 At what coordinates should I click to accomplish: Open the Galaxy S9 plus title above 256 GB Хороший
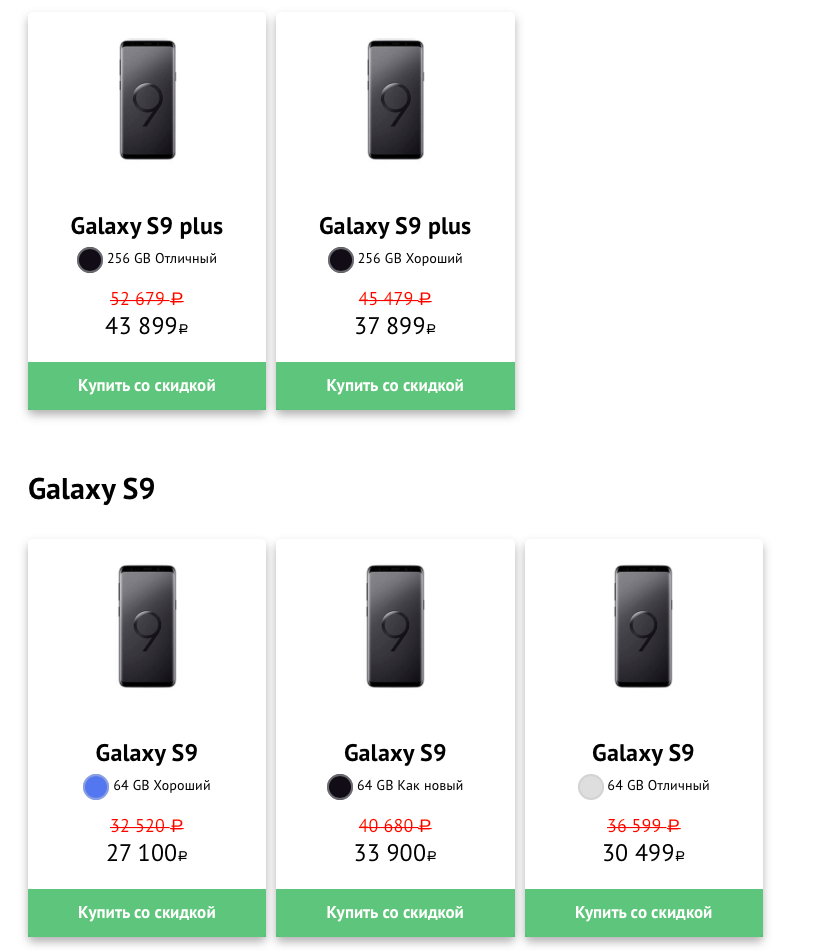click(395, 226)
